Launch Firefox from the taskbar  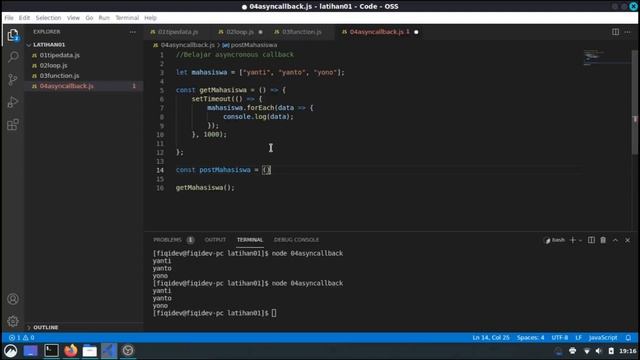pyautogui.click(x=71, y=351)
